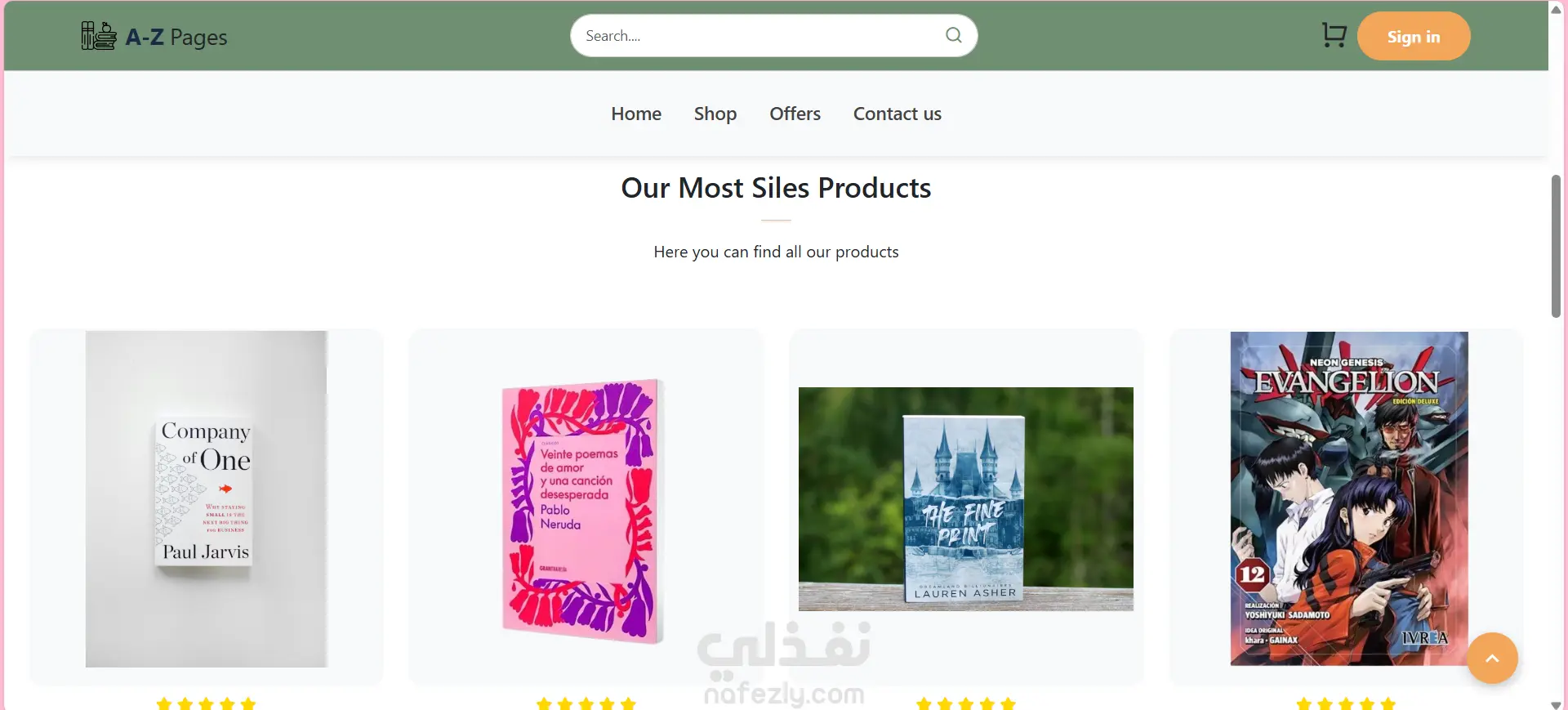Open the Shop menu item
The height and width of the screenshot is (710, 1568).
715,114
